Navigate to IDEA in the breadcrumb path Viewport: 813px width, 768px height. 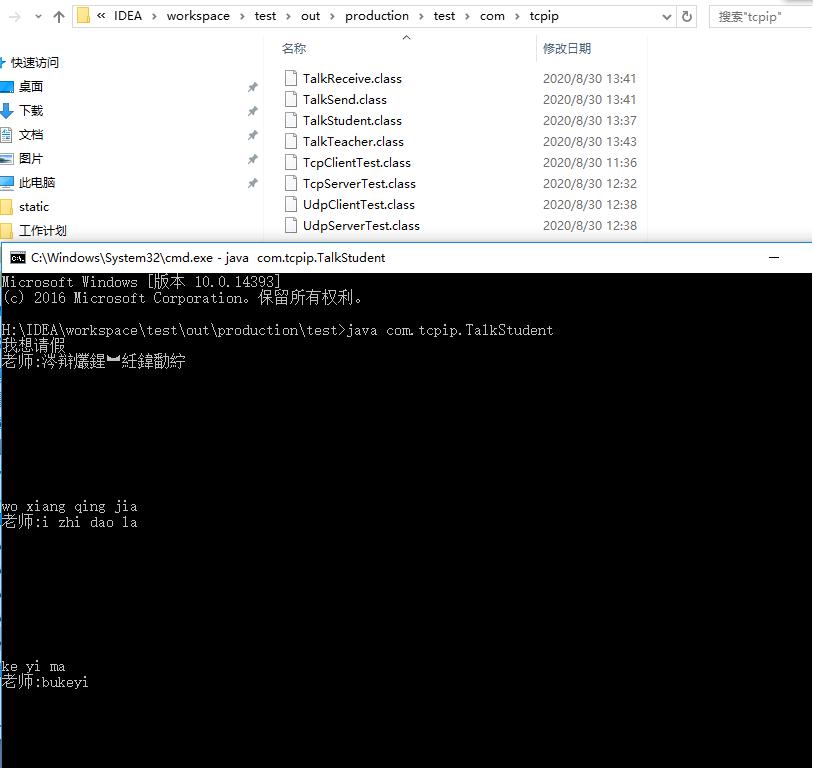point(128,16)
